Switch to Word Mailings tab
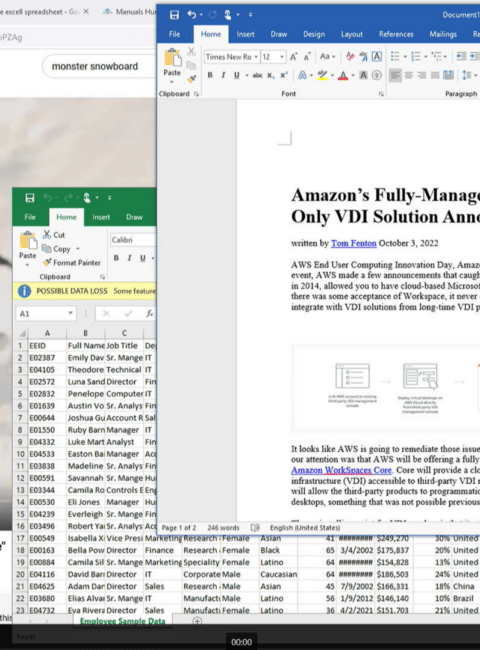This screenshot has width=480, height=650. pyautogui.click(x=443, y=34)
